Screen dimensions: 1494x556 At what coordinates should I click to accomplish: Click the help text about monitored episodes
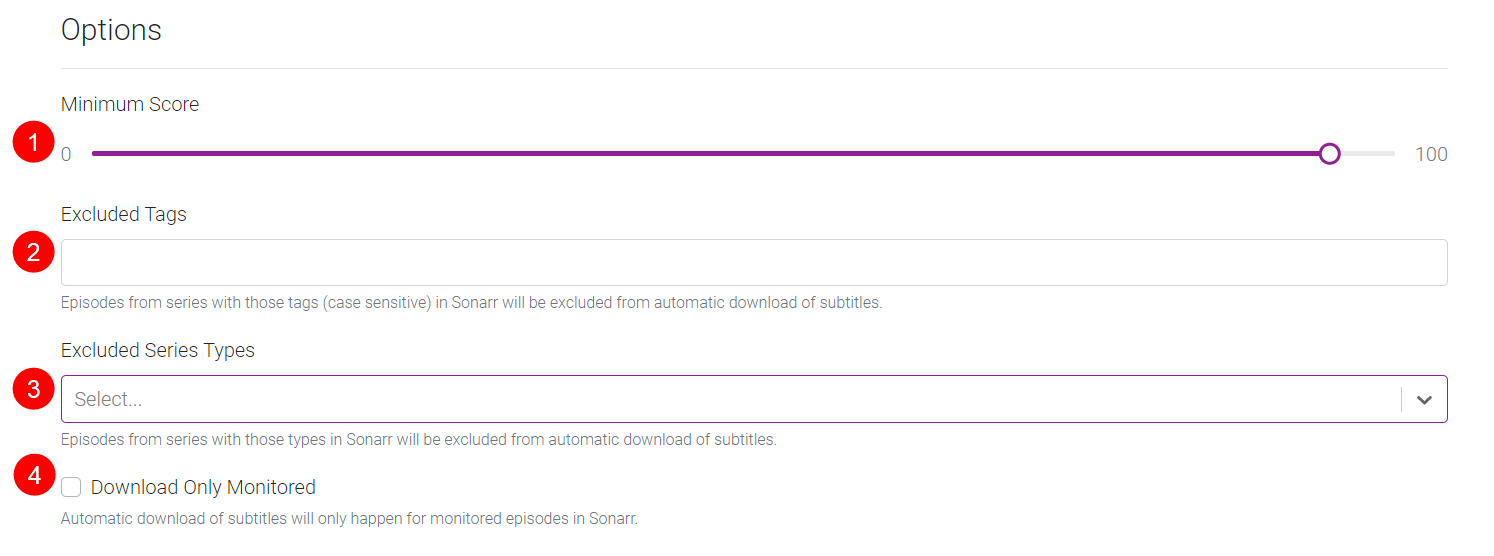point(349,519)
